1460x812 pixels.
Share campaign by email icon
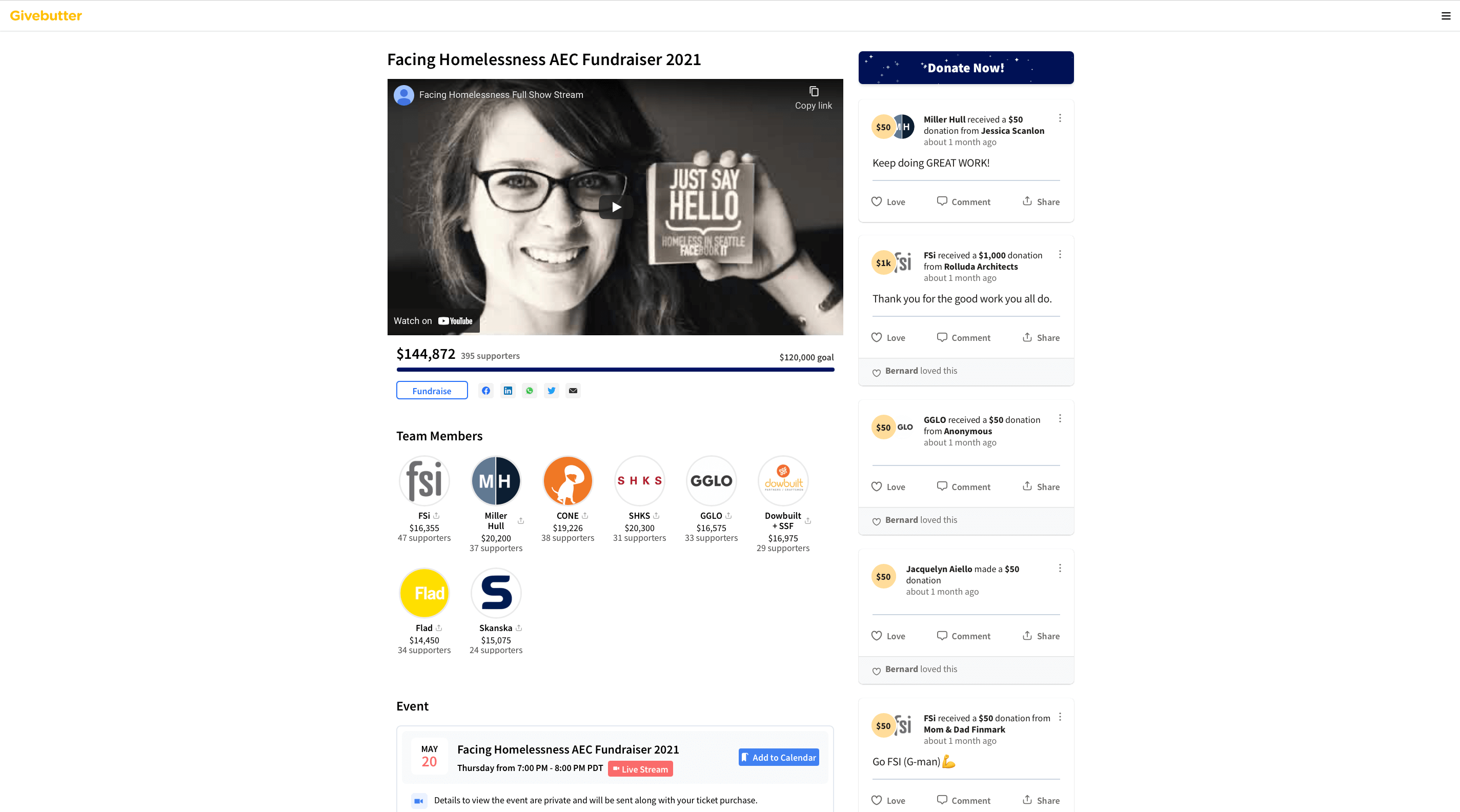573,391
